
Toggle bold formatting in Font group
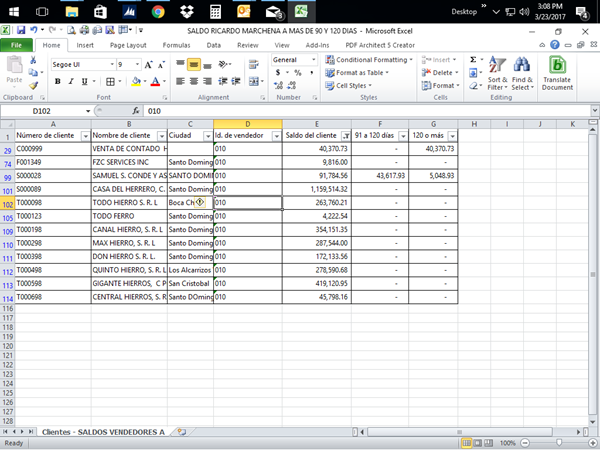(x=58, y=81)
